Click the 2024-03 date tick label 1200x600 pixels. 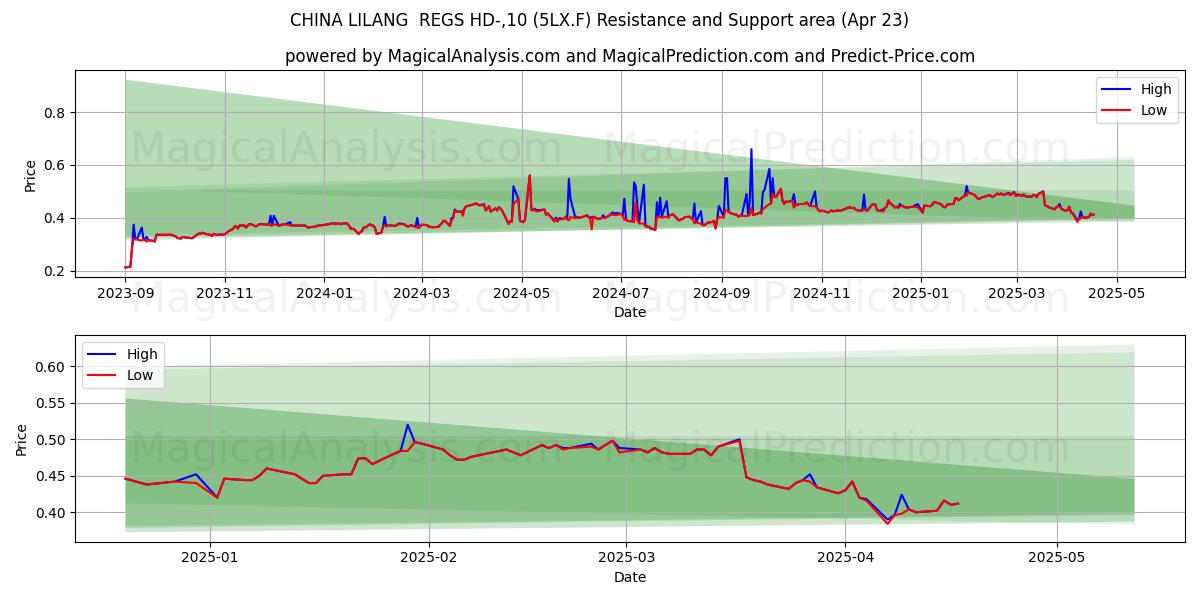tap(422, 294)
